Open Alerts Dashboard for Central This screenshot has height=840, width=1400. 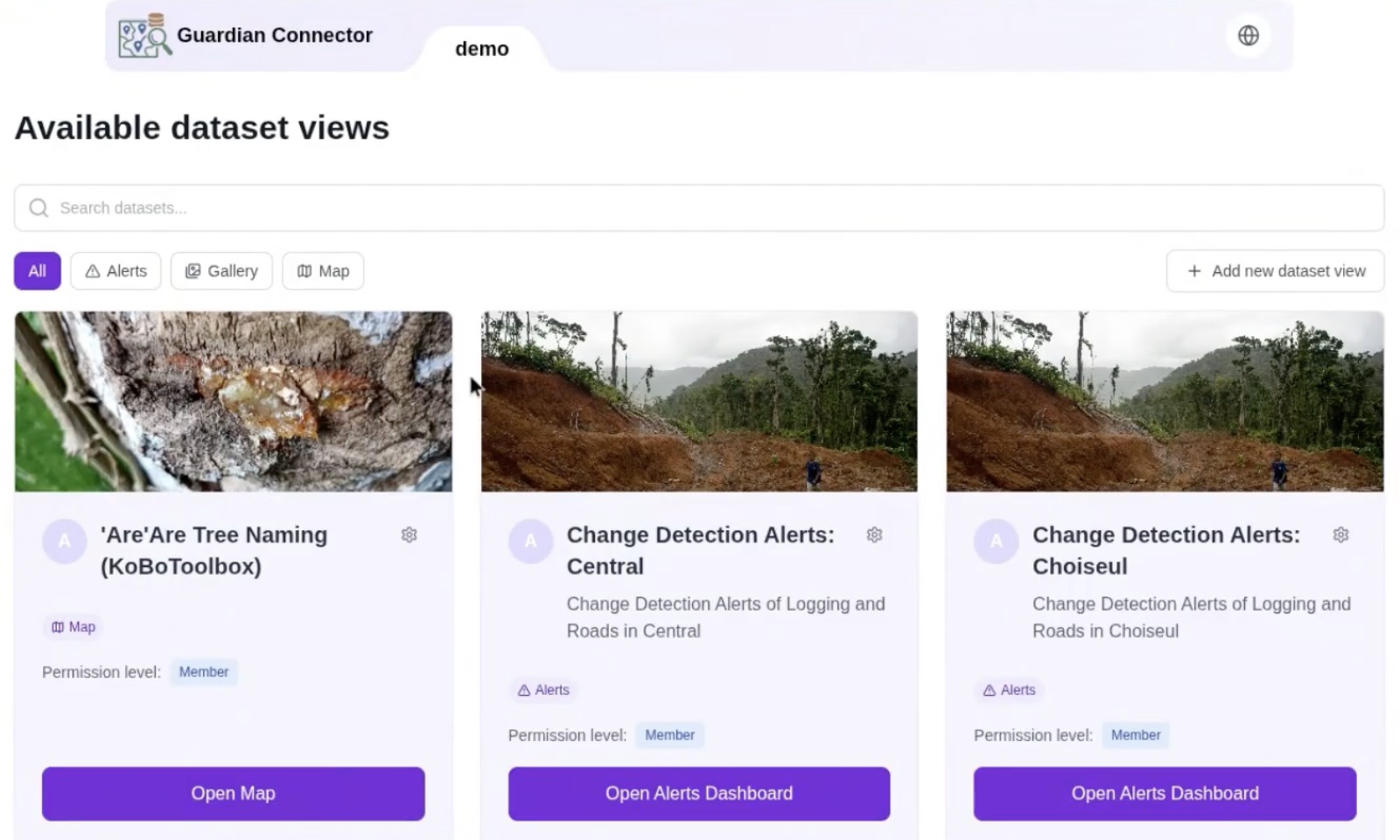[x=699, y=794]
